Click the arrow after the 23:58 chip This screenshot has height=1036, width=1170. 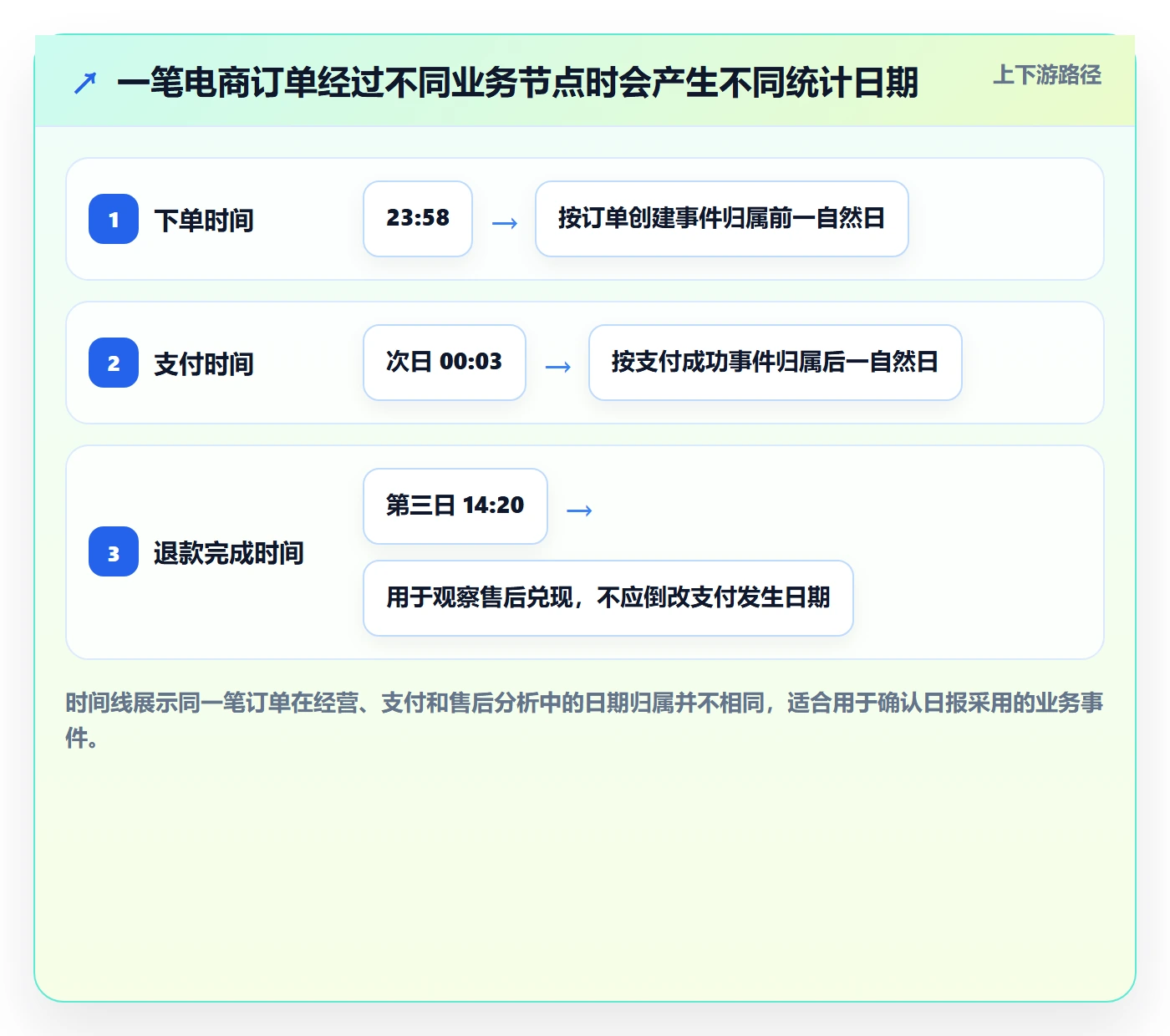pyautogui.click(x=505, y=223)
